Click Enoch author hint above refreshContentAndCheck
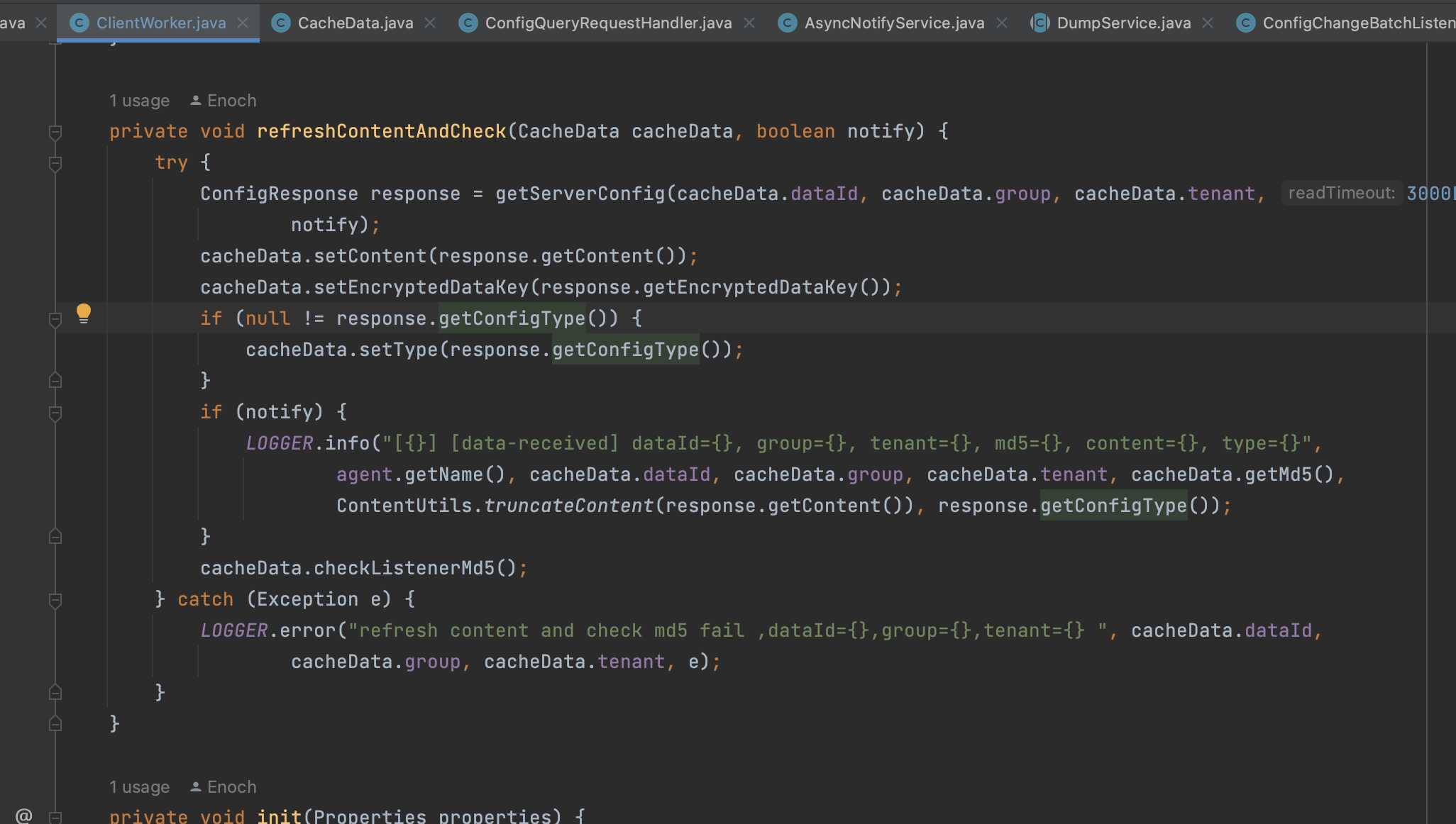Image resolution: width=1456 pixels, height=824 pixels. tap(231, 101)
